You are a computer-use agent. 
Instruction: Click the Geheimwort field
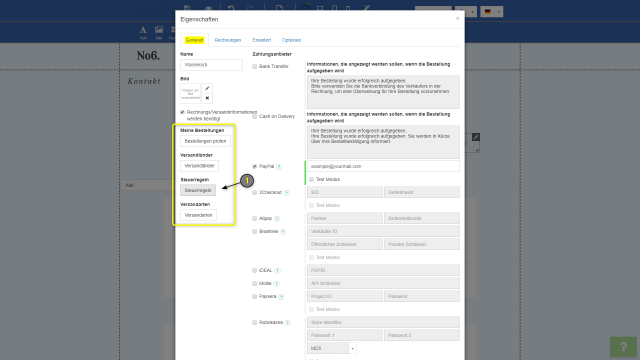tap(422, 192)
